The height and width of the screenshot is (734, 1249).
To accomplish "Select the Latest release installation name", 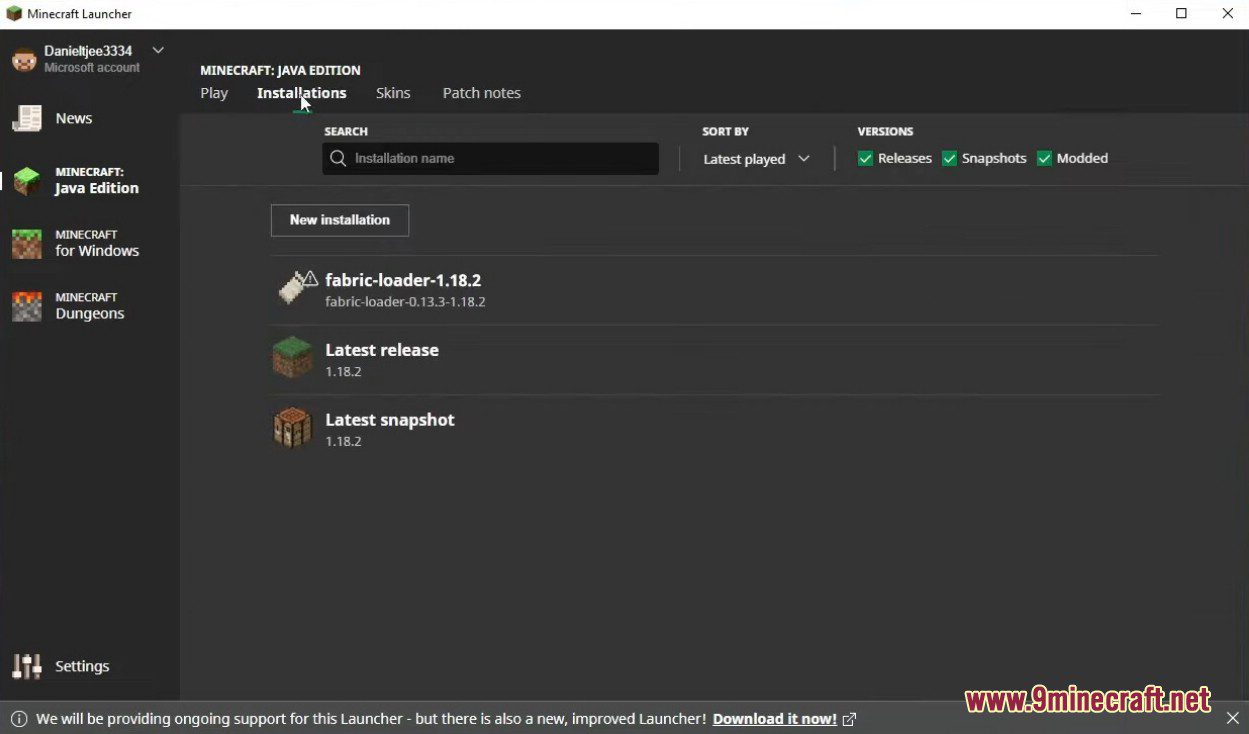I will (382, 350).
